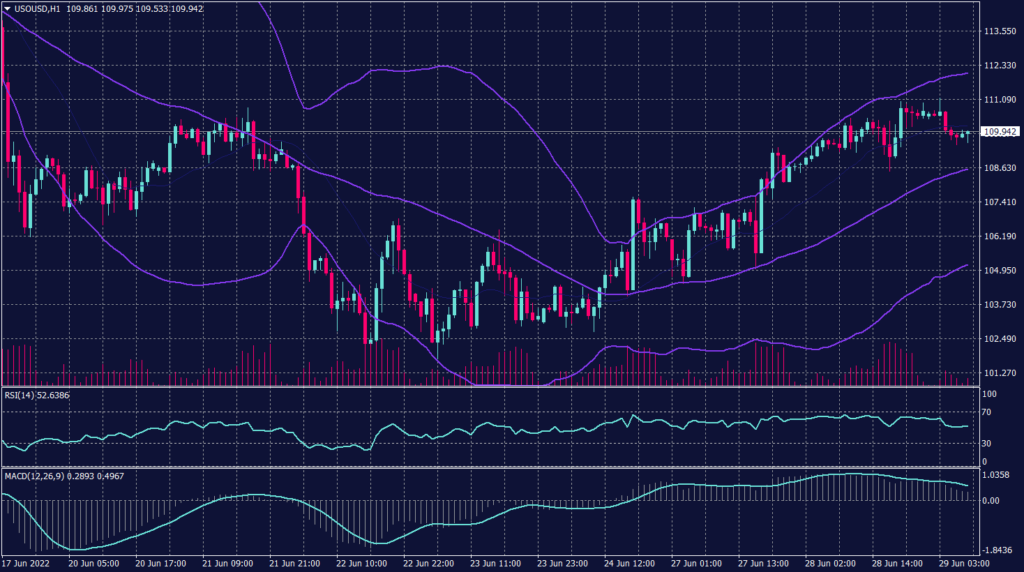Click the MACD 1.0358 scale label
This screenshot has width=1024, height=572.
996,476
